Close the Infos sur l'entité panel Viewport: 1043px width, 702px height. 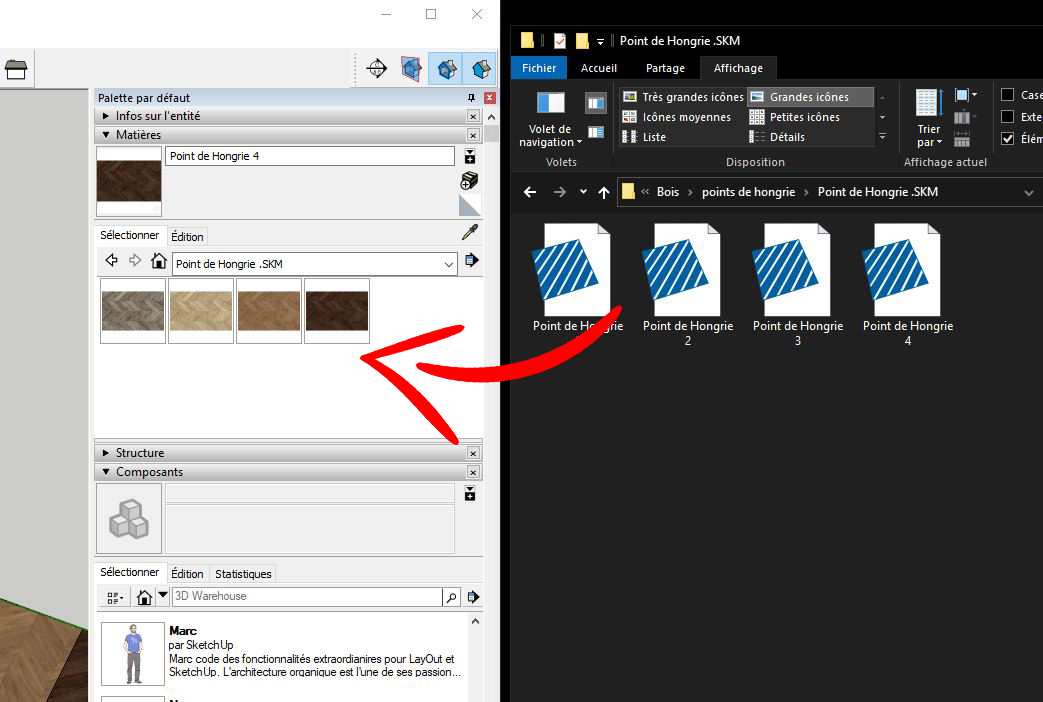coord(473,116)
